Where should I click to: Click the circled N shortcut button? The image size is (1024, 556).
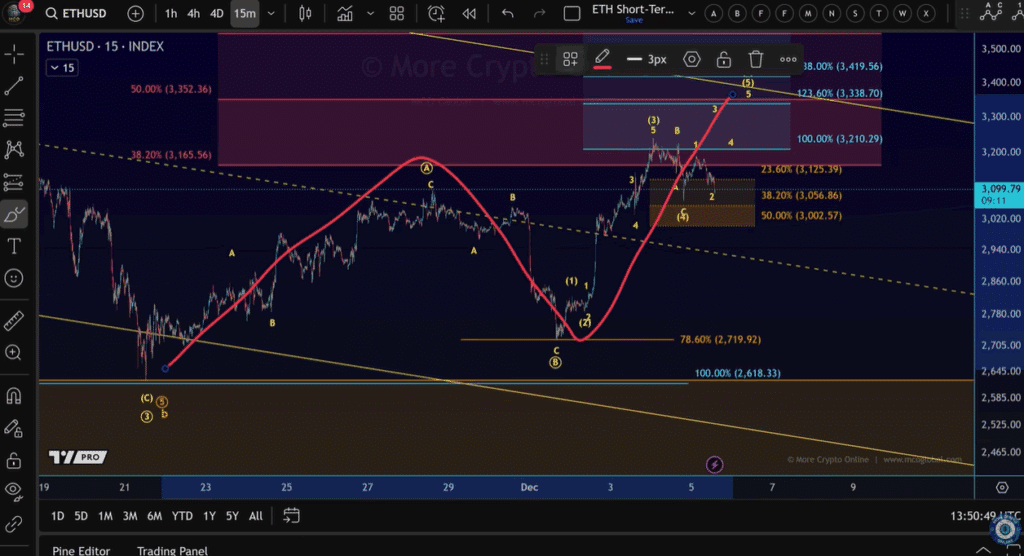click(x=831, y=13)
